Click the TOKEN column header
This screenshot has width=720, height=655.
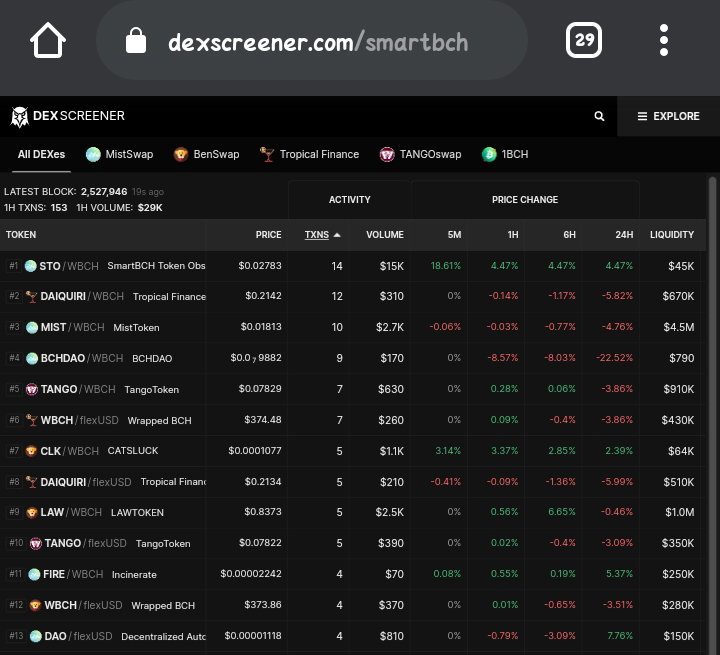[x=21, y=235]
